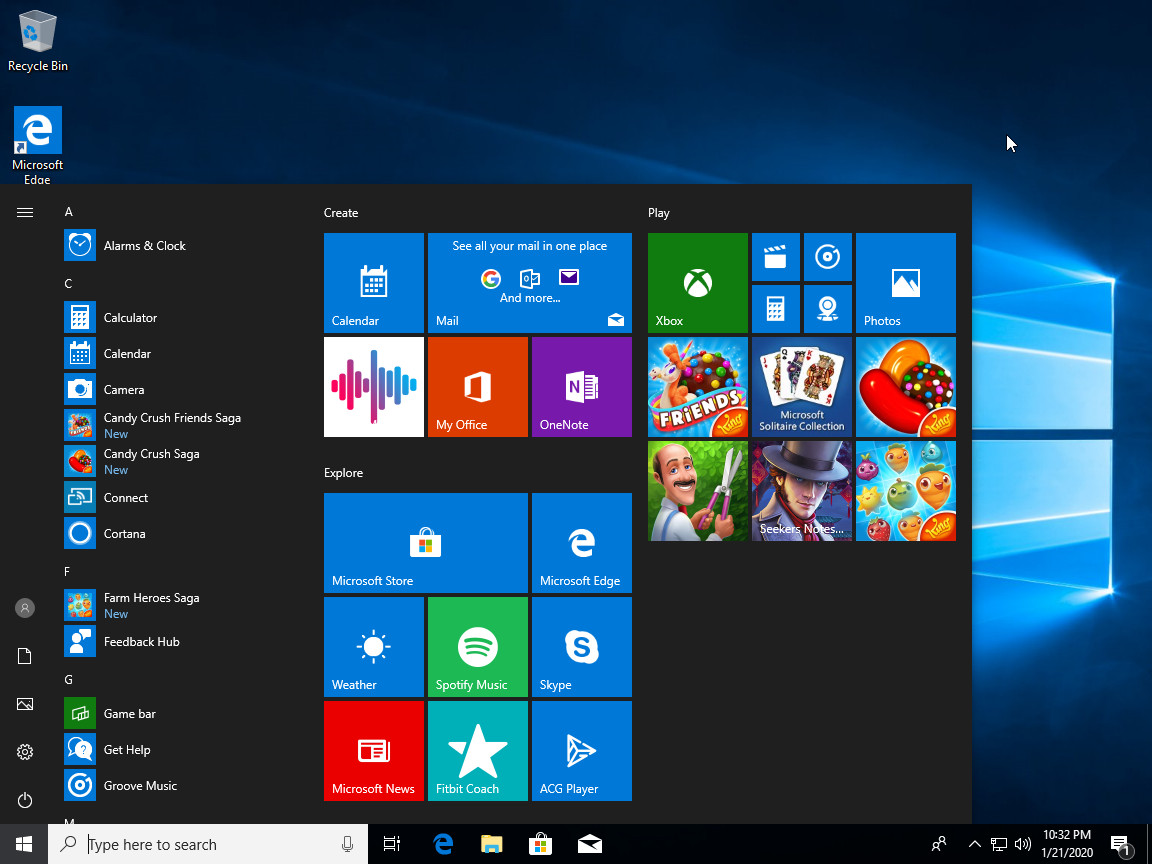
Task: Open the wide Mail tile
Action: click(530, 283)
